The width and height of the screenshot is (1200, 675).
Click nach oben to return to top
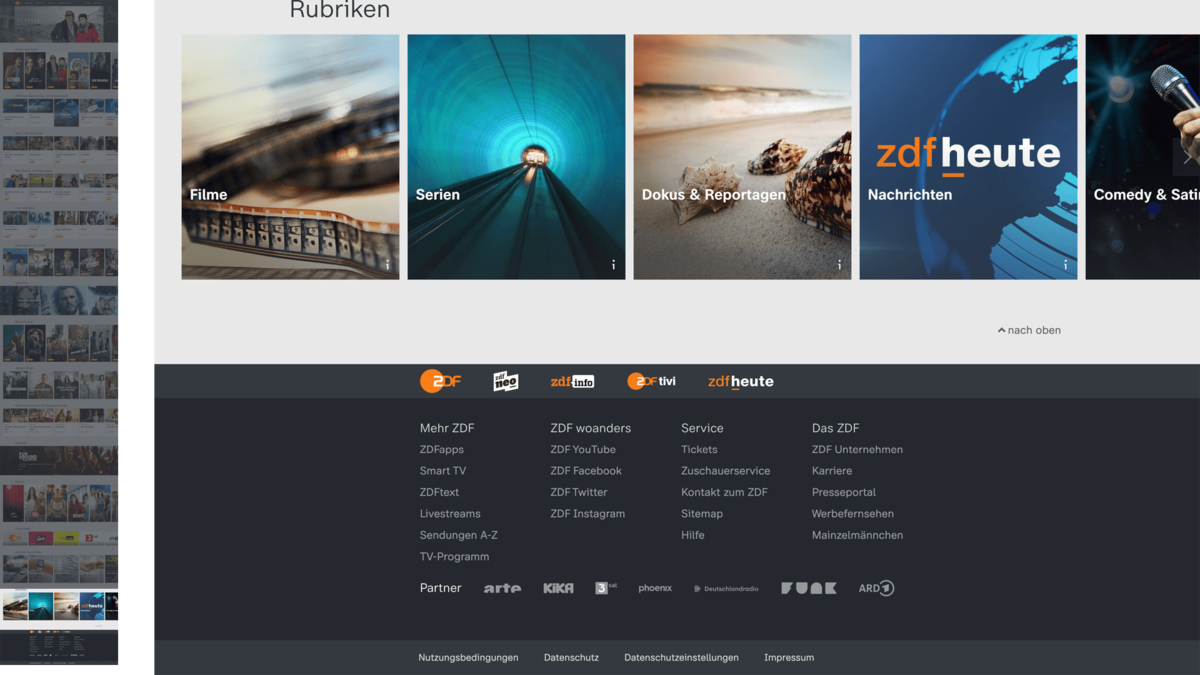coord(1028,330)
